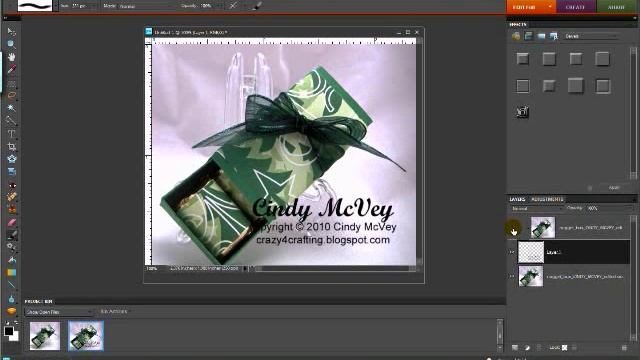The image size is (640, 360).
Task: Select the Eyedropper tool
Action: 11,69
